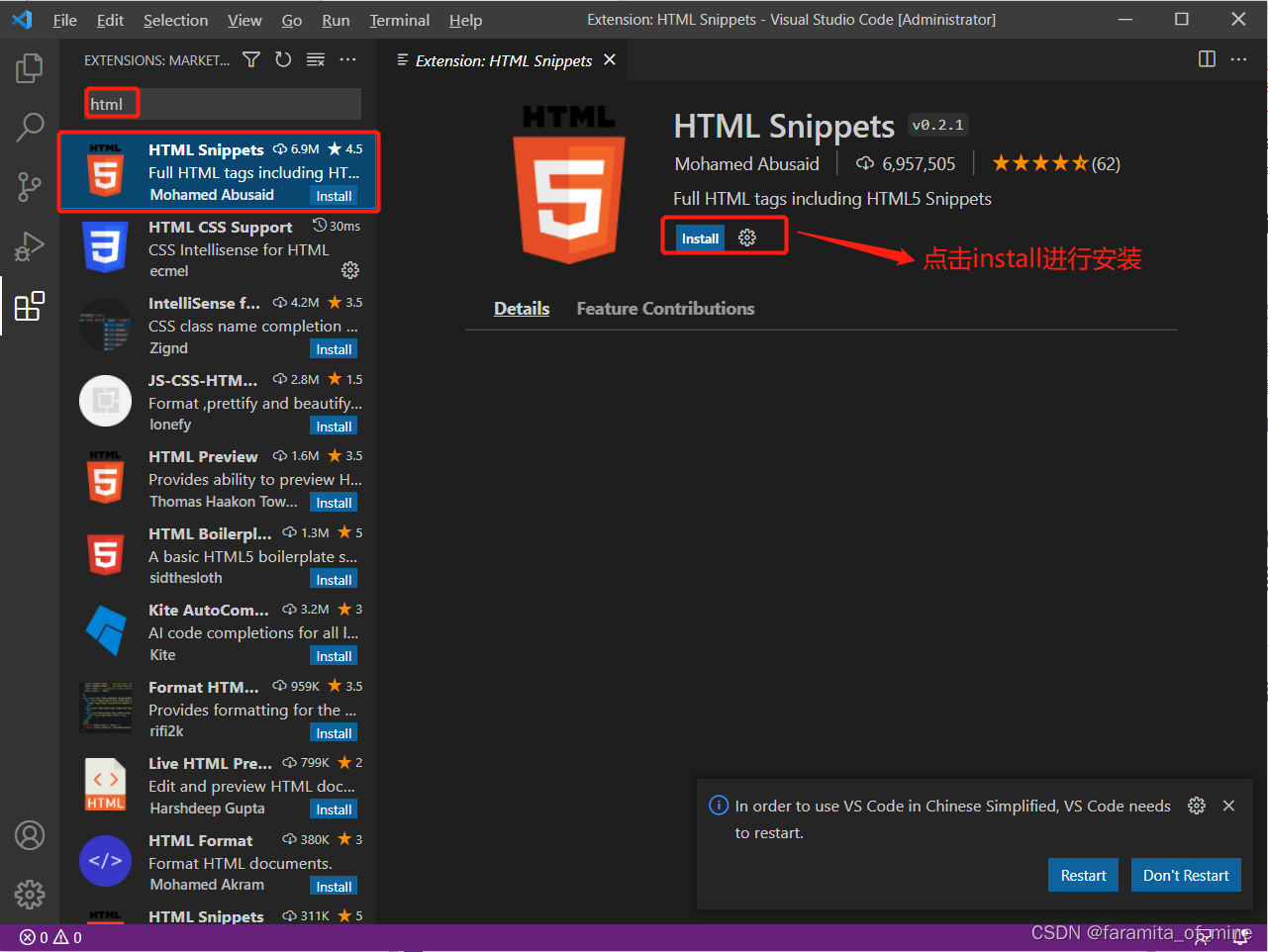Install JS-CSS-HTML formatter by lonefy
The image size is (1268, 952).
(x=334, y=427)
